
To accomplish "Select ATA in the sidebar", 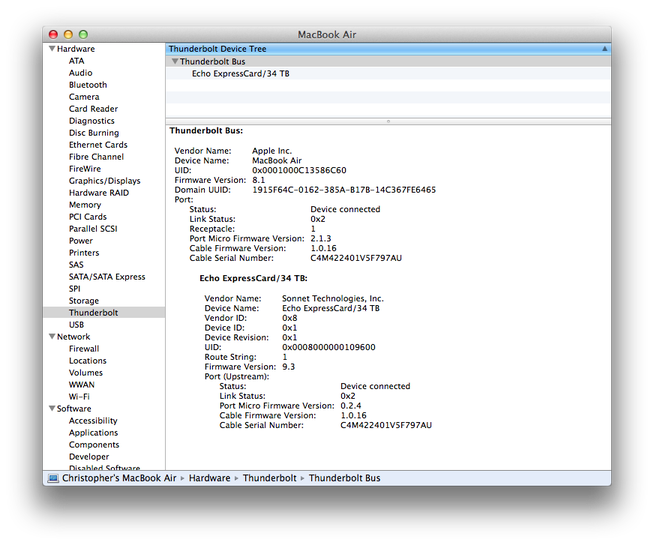I will (x=76, y=61).
